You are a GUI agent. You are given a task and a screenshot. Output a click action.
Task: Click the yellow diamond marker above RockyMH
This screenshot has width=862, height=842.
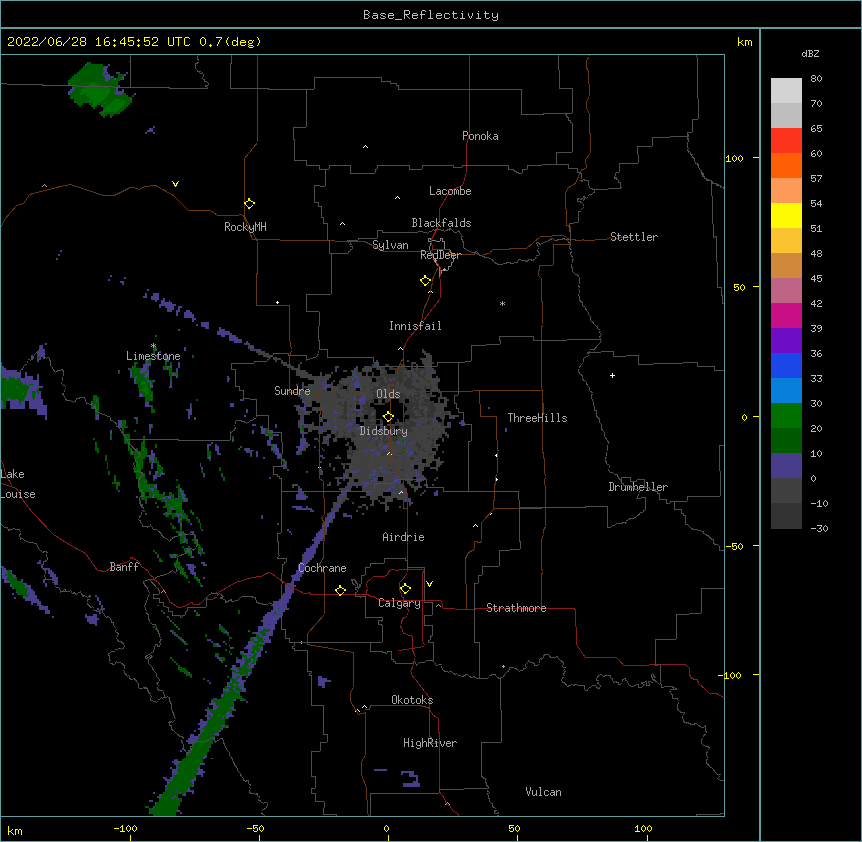[x=249, y=203]
